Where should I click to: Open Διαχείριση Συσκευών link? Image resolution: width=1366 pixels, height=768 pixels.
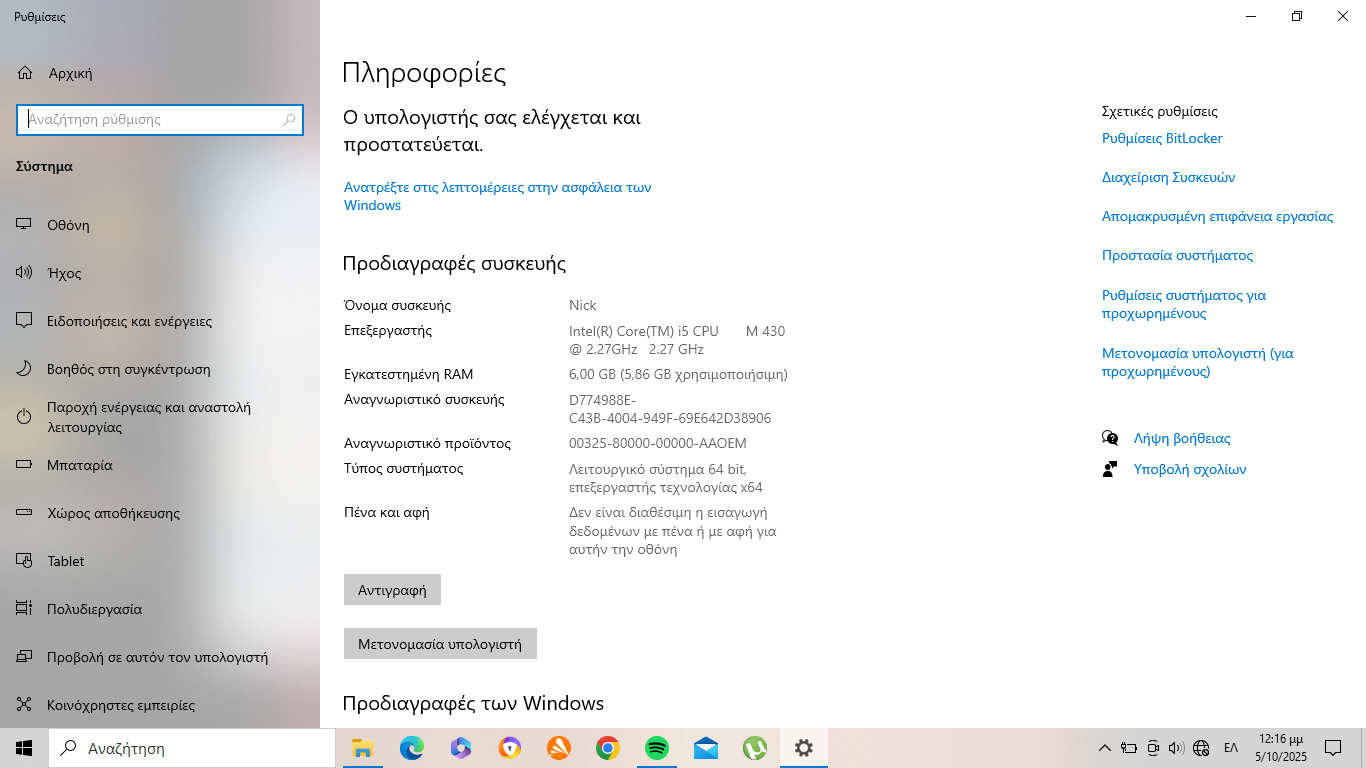pyautogui.click(x=1168, y=177)
